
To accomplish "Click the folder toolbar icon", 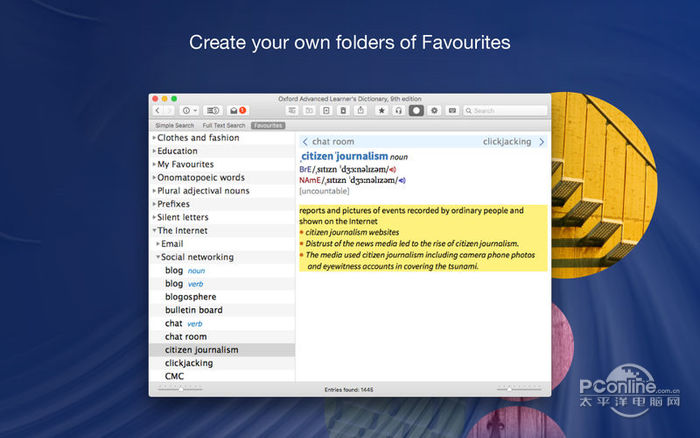I will [x=309, y=110].
